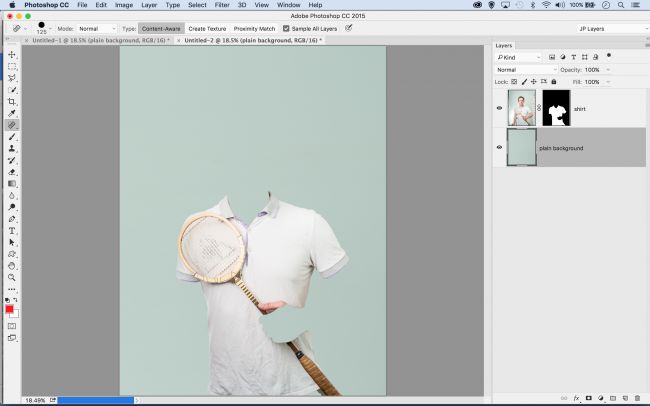Select the Rectangular Marquee tool
Screen dimensions: 650x406
point(12,66)
